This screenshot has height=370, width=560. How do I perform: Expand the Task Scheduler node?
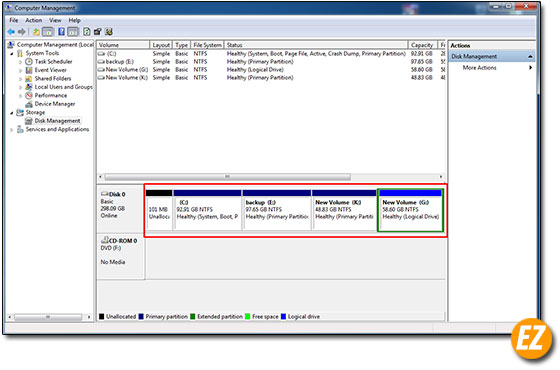click(x=20, y=62)
